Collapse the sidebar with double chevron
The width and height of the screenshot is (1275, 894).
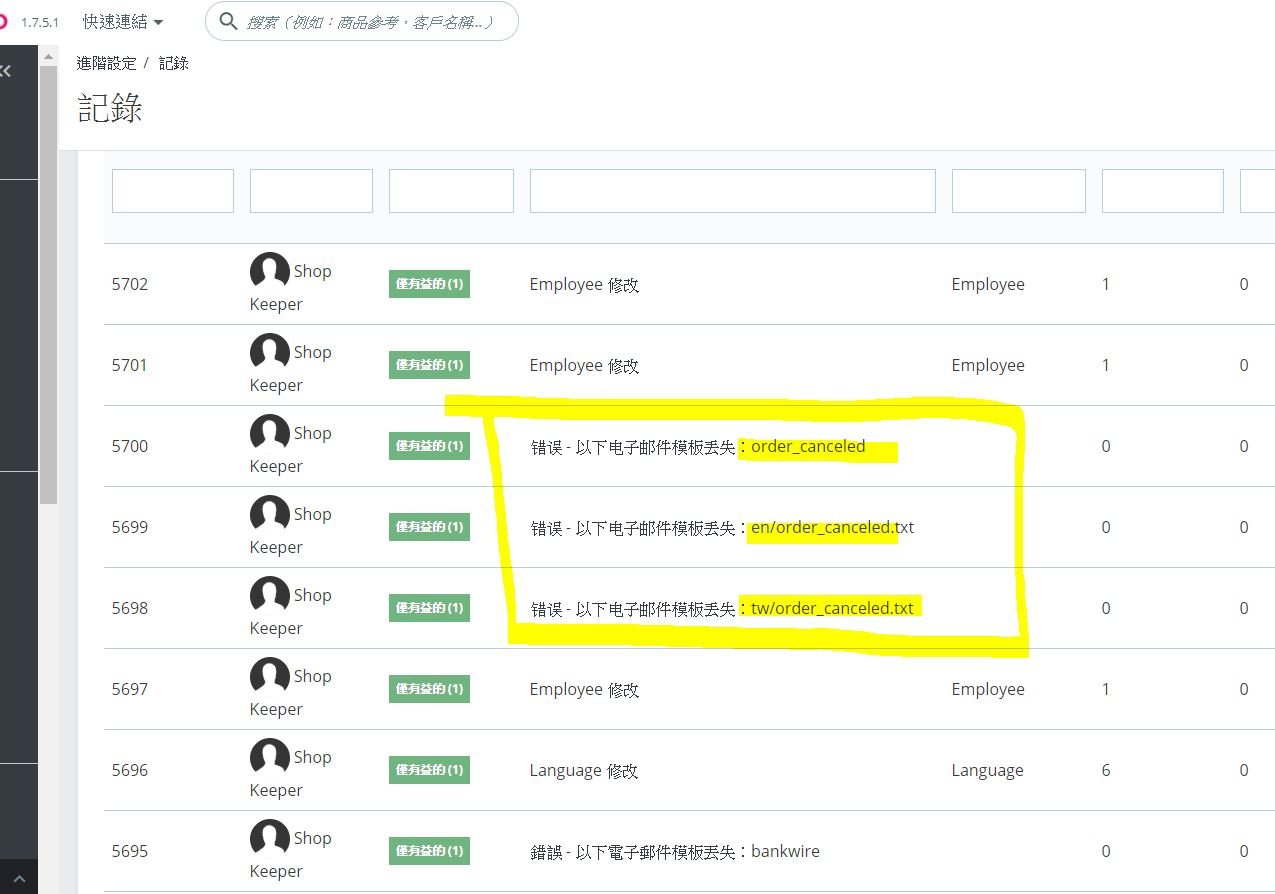[x=6, y=71]
